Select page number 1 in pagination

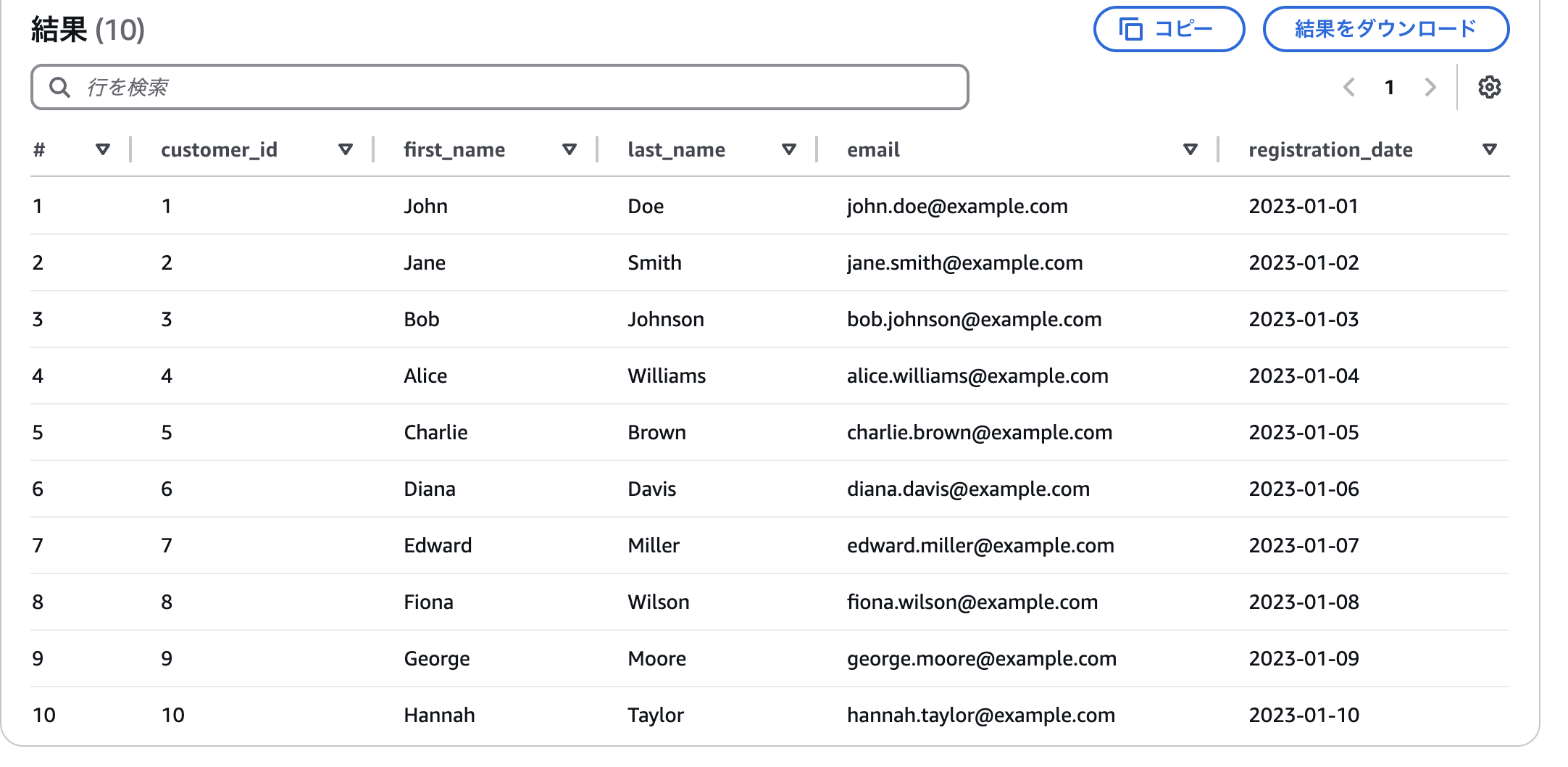[1389, 87]
